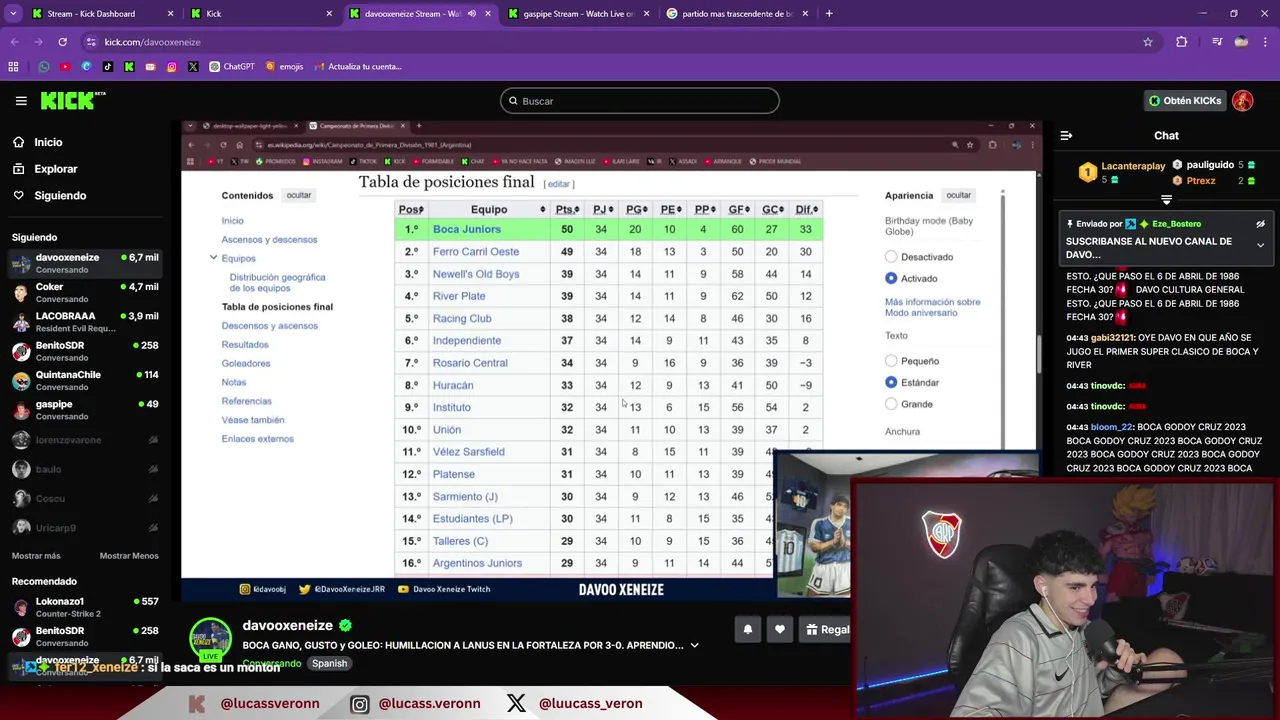Bookmark this page with the star icon
Screen dimensions: 1280x720
click(1148, 42)
